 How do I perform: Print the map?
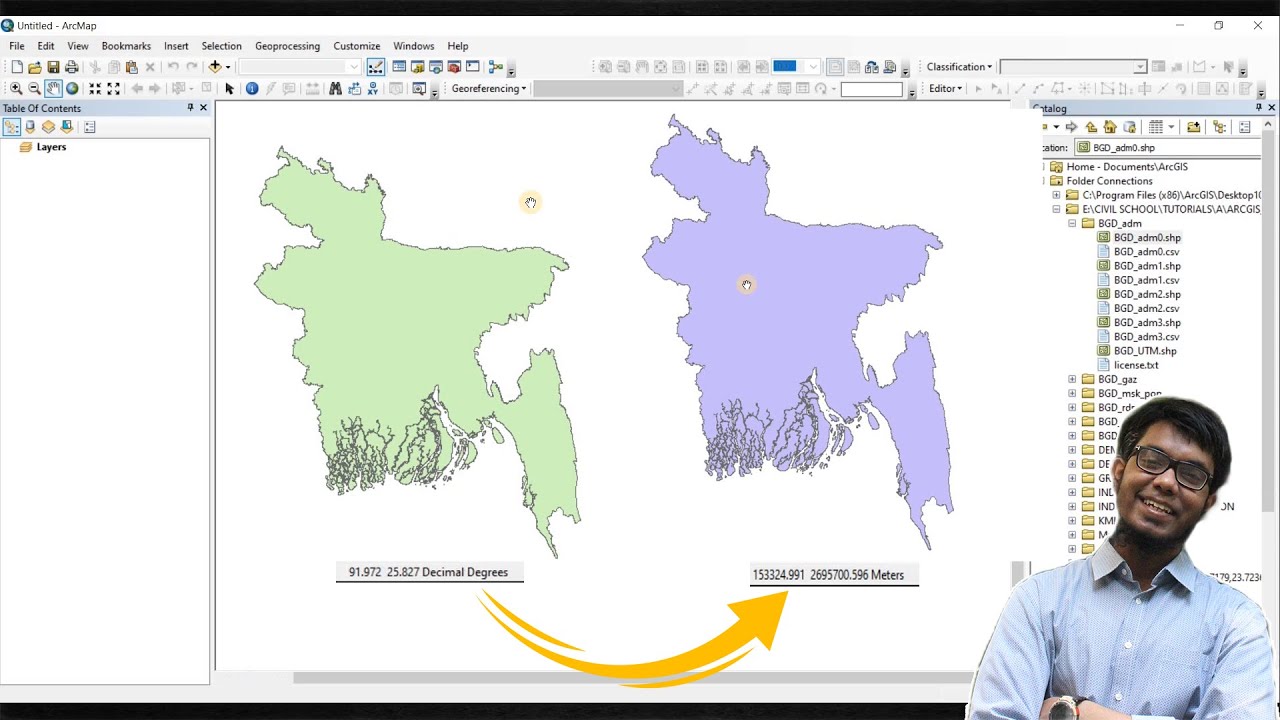[72, 67]
